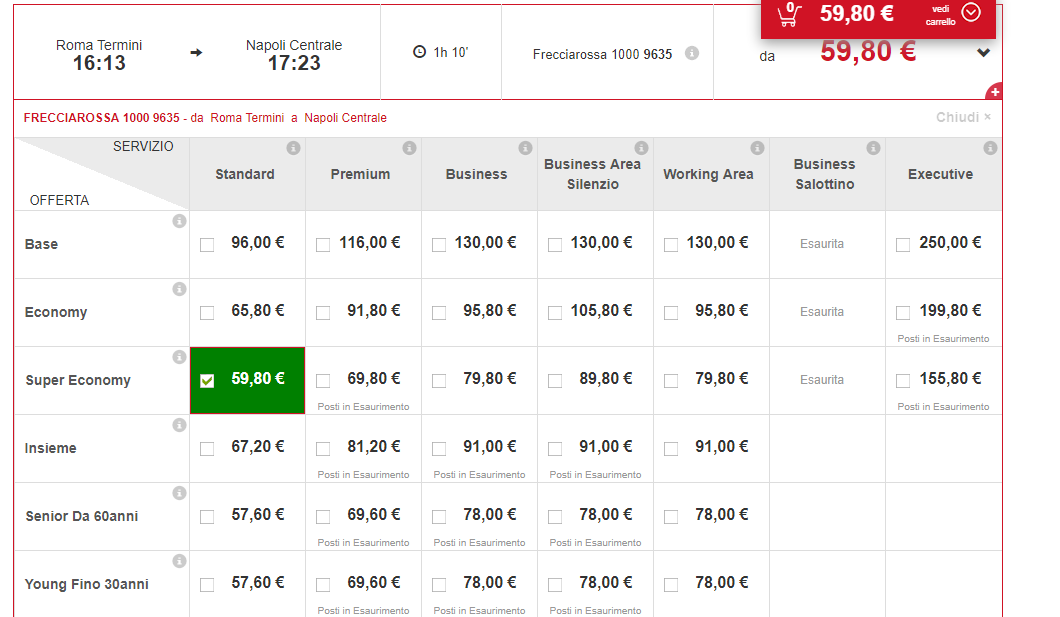Click info icon for Super Economy offer
Screen dimensions: 1060x617
click(x=179, y=357)
